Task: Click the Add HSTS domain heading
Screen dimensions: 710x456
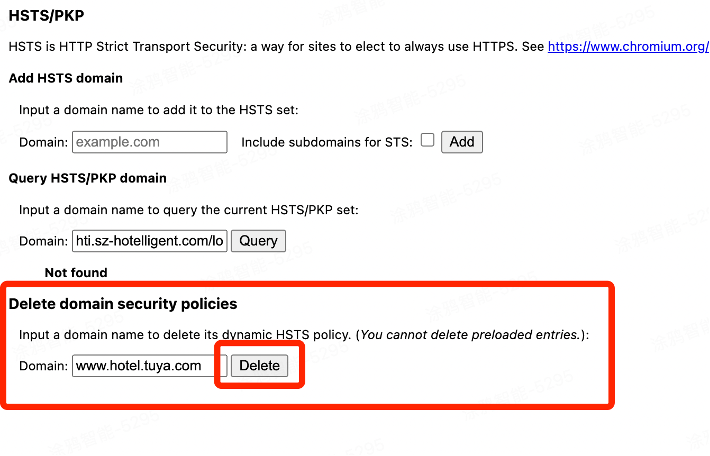Action: (66, 78)
